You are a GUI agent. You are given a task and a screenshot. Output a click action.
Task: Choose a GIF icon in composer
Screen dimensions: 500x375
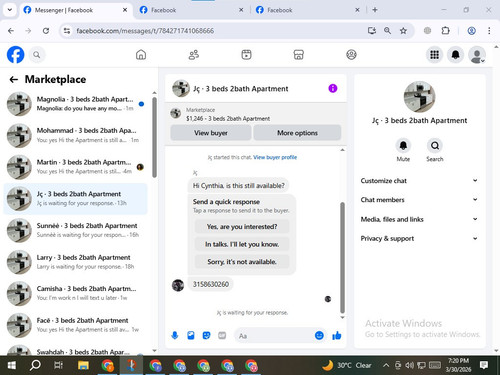point(222,335)
